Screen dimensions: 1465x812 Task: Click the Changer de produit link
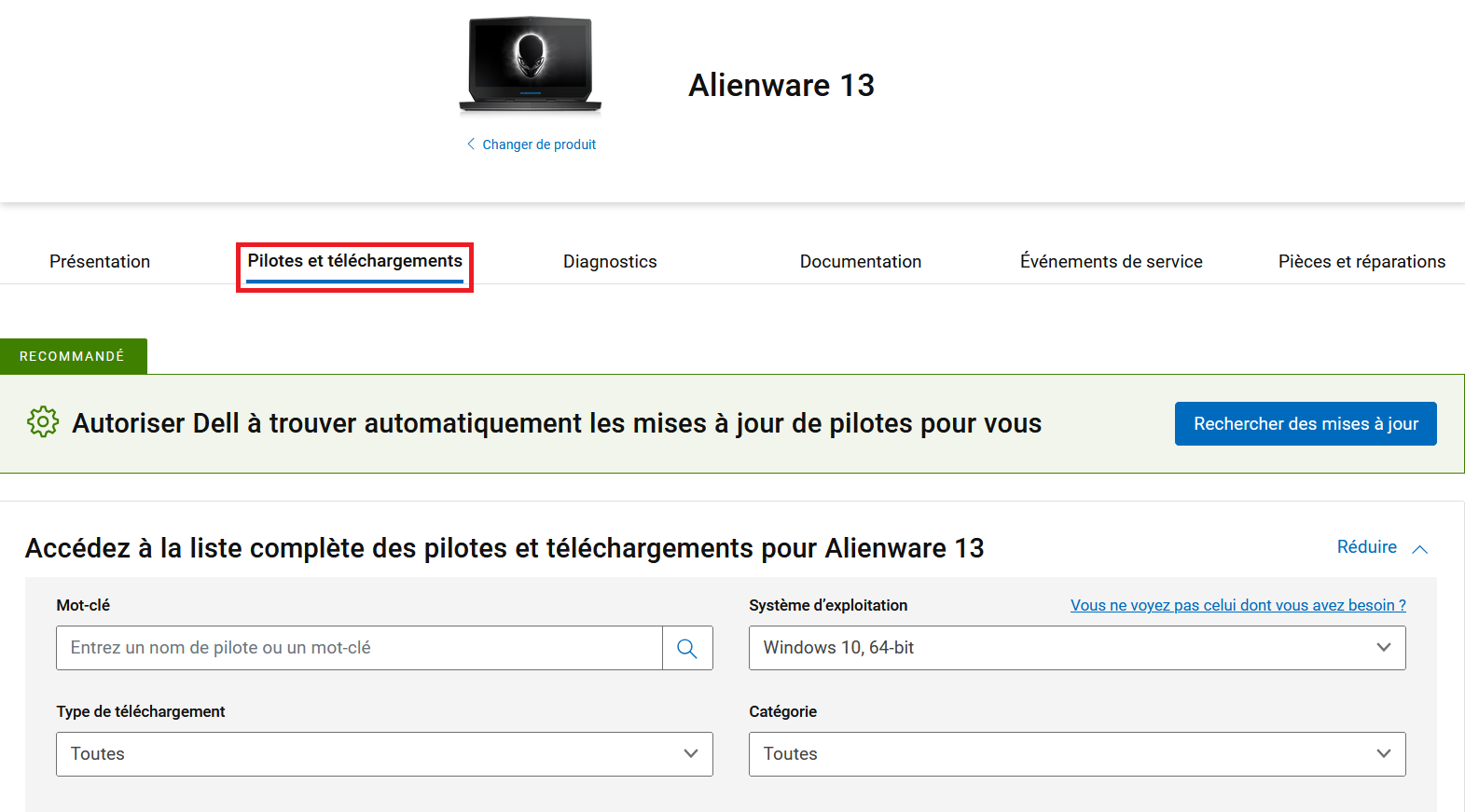pyautogui.click(x=539, y=145)
